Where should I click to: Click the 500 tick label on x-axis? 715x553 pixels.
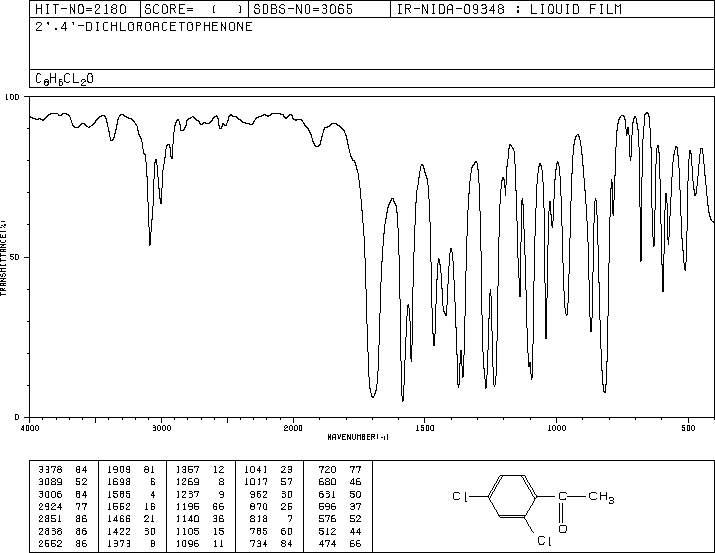coord(688,428)
